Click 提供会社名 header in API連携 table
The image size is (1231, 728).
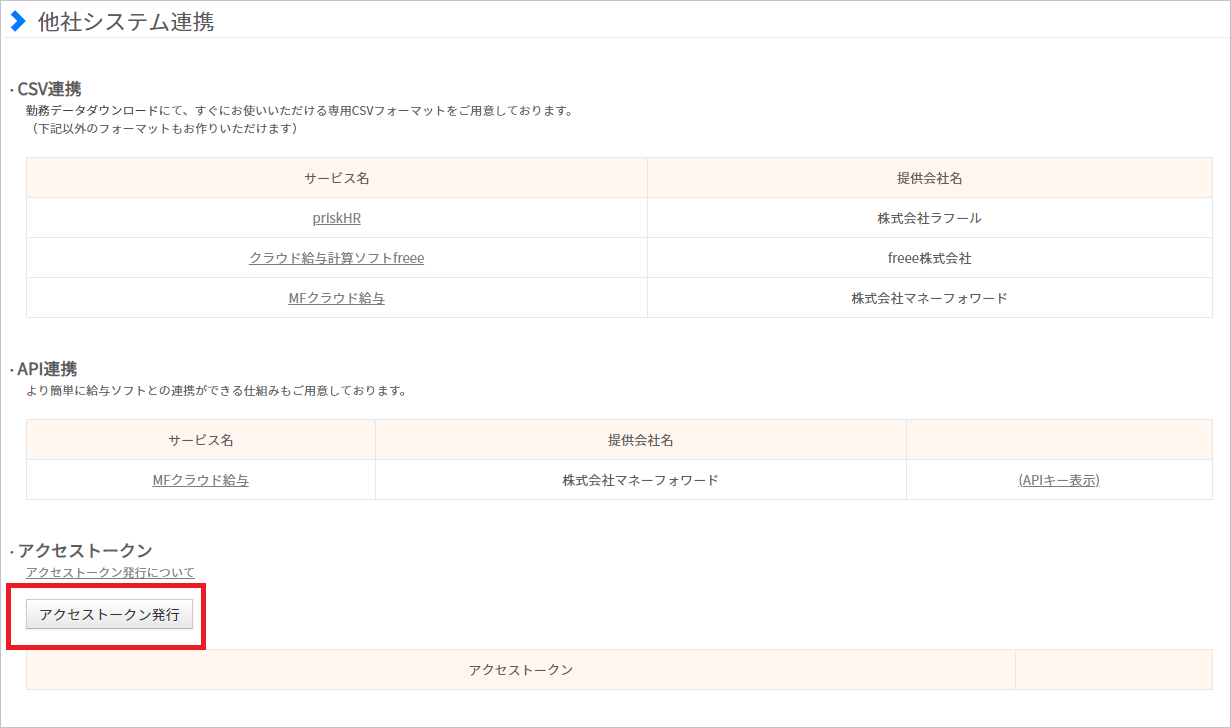[x=640, y=440]
